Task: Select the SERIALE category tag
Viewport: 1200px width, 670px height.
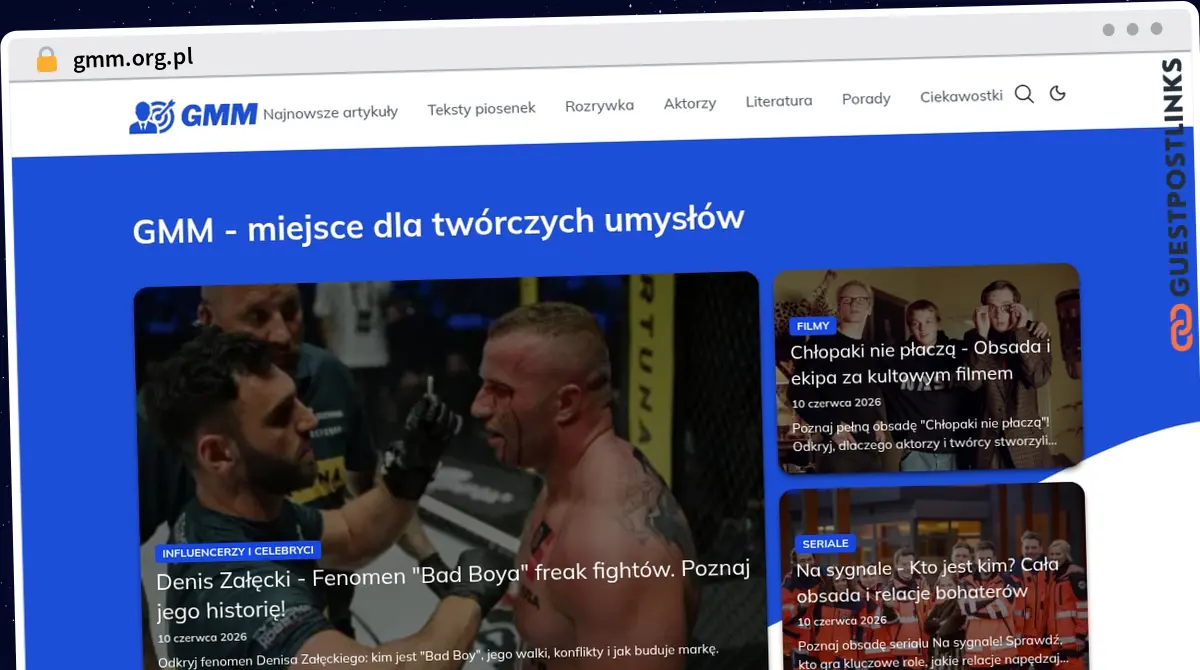Action: pos(826,543)
